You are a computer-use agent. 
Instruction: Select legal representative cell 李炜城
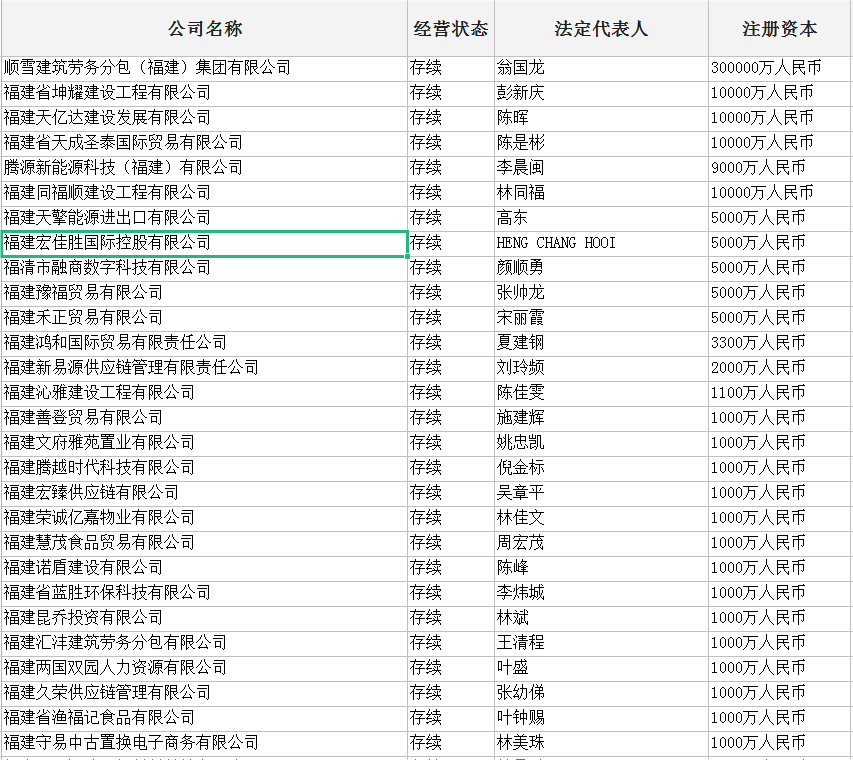click(601, 594)
